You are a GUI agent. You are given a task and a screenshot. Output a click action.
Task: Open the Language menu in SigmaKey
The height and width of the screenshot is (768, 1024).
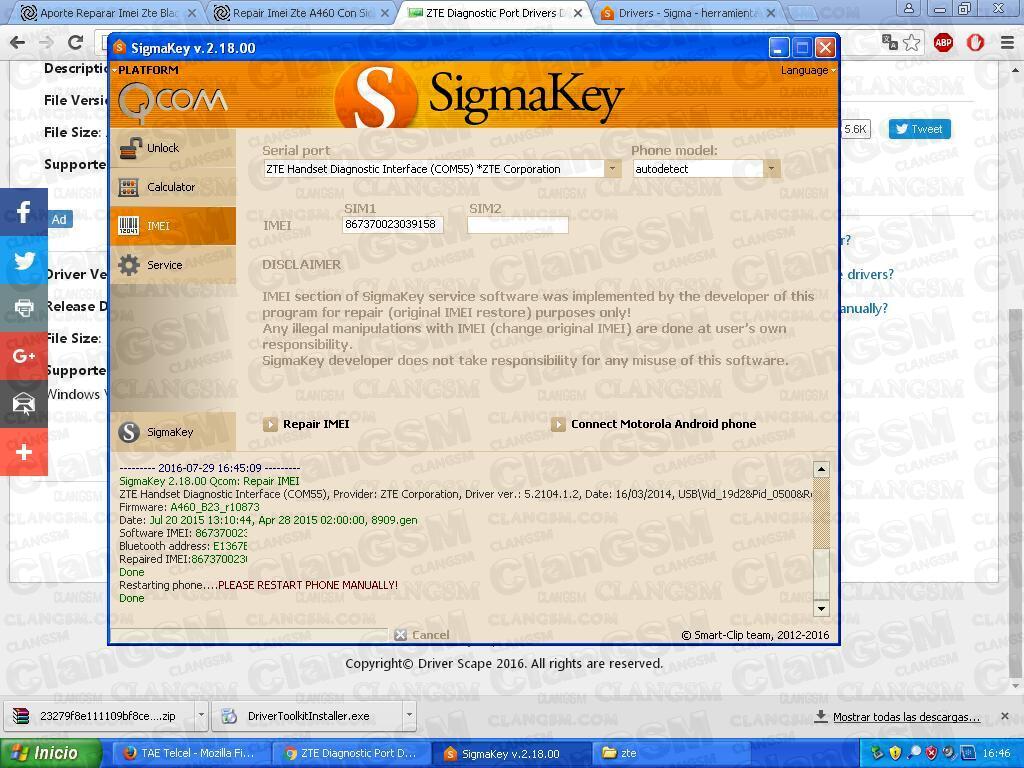808,71
